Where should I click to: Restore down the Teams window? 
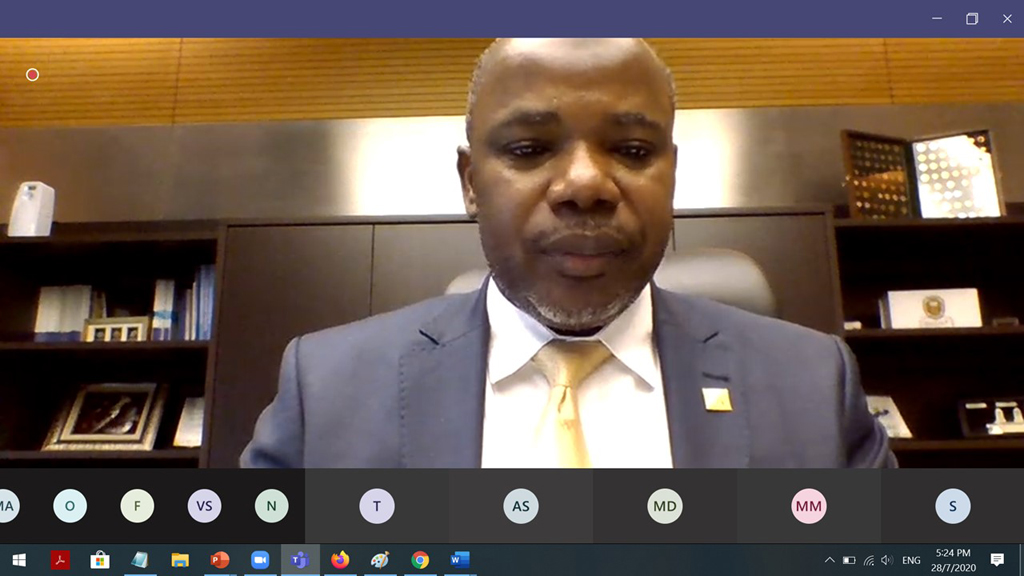(x=972, y=18)
